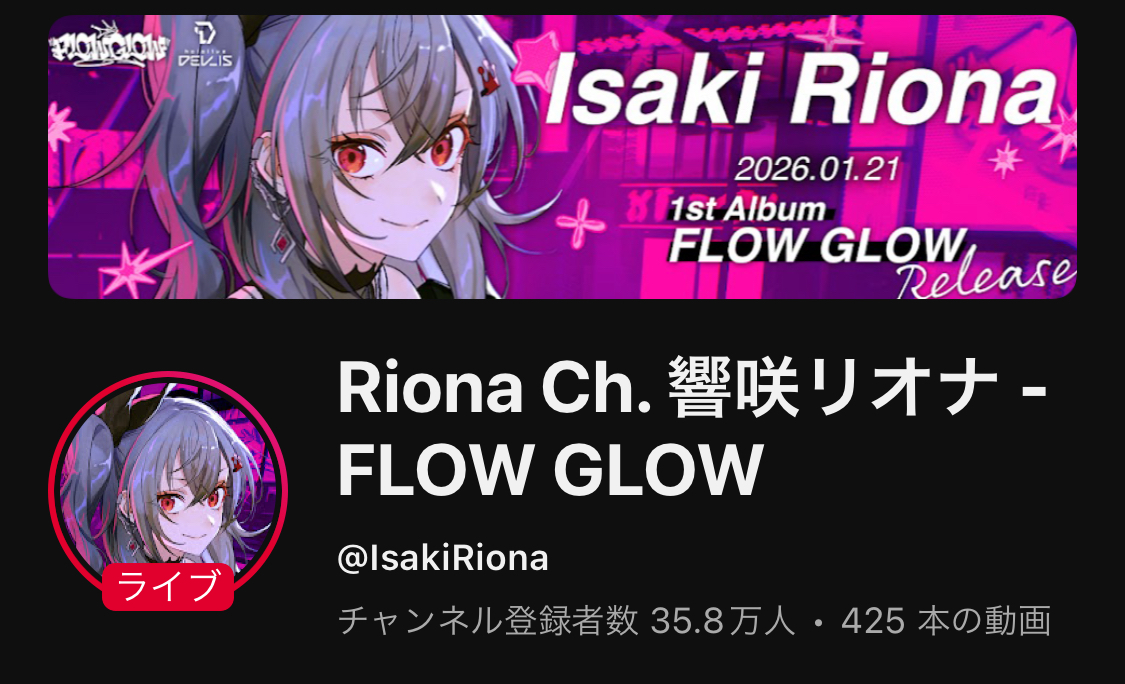
Task: Click the '425 本の動画' video count
Action: click(946, 620)
